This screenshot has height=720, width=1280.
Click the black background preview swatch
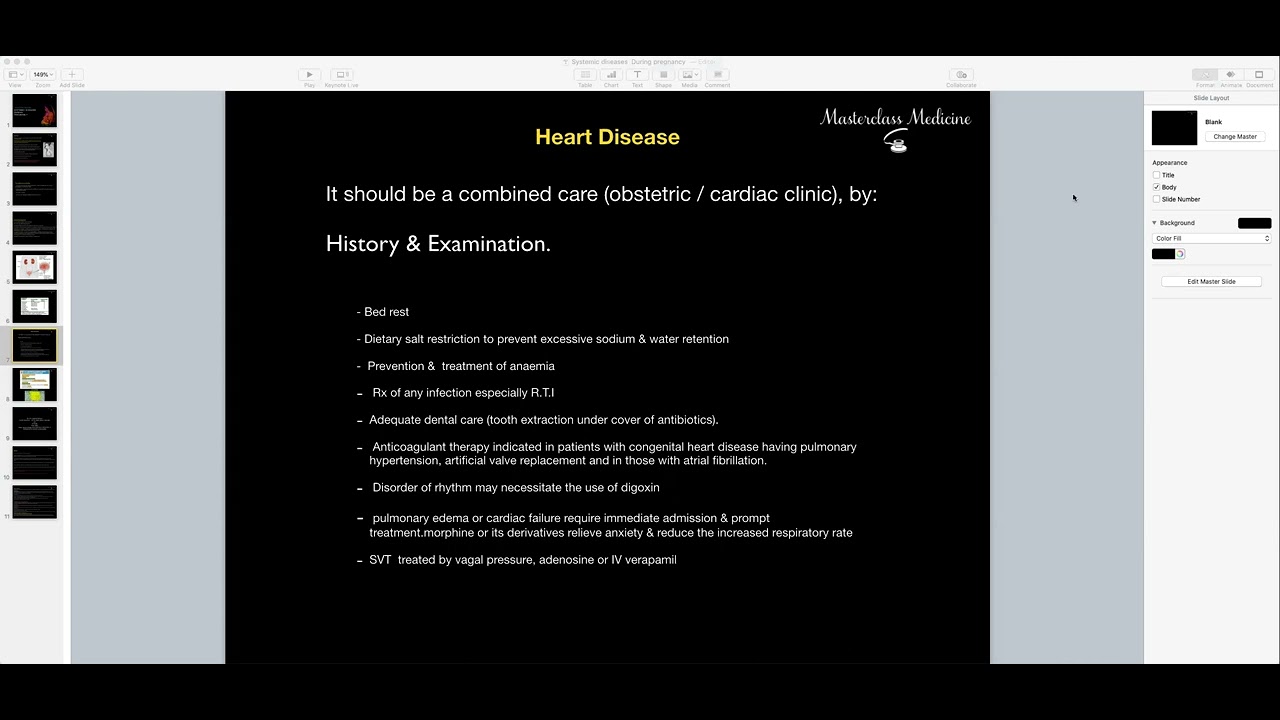pos(1254,223)
